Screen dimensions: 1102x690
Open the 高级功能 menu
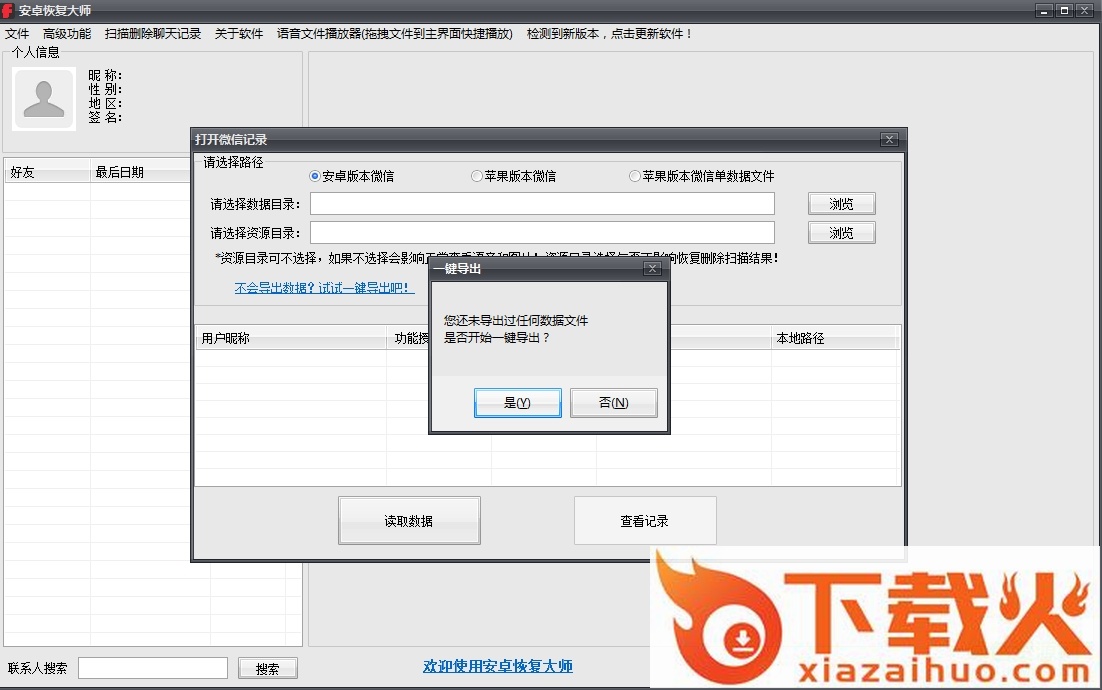click(x=67, y=34)
